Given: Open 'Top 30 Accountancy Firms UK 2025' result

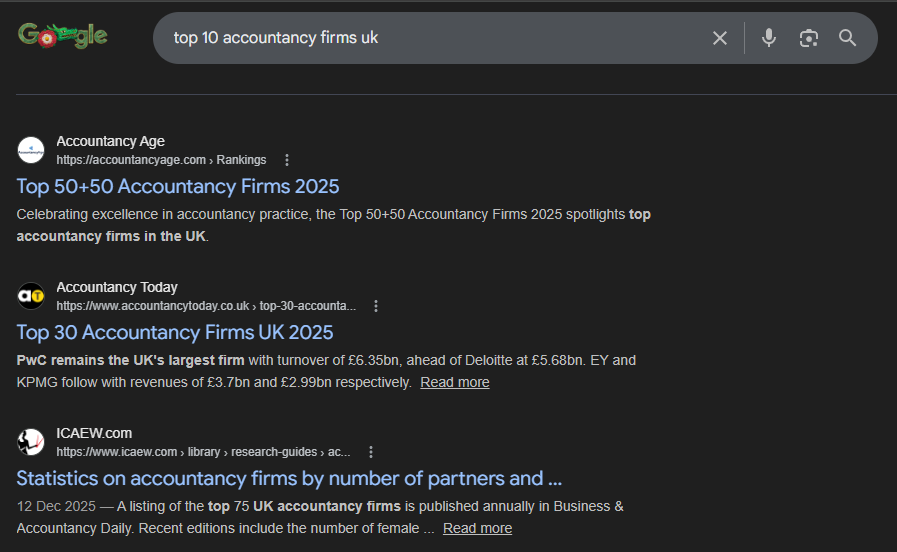Looking at the screenshot, I should click(174, 332).
